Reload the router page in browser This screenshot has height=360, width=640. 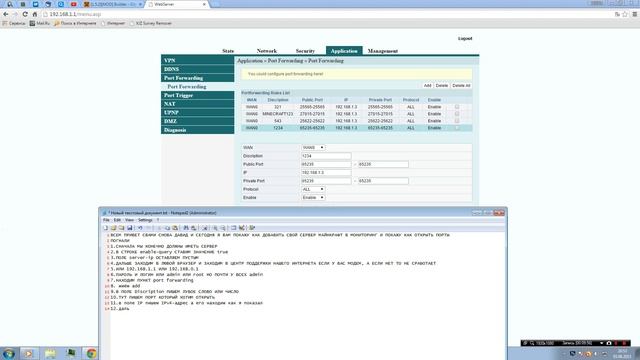tap(25, 14)
